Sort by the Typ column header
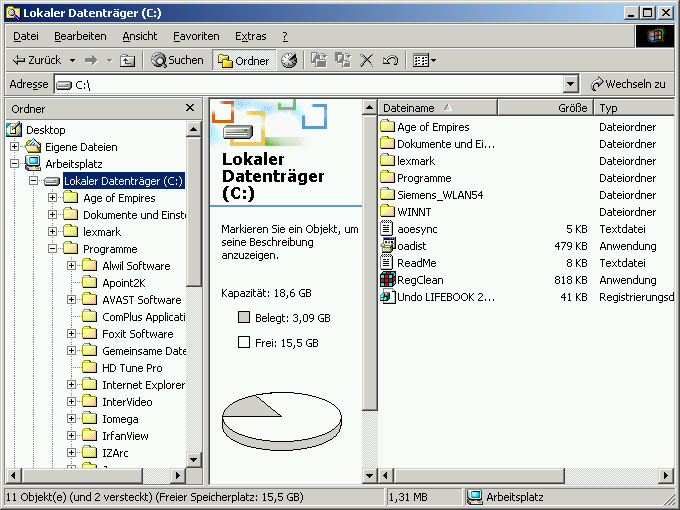Image resolution: width=680 pixels, height=510 pixels. [x=634, y=108]
